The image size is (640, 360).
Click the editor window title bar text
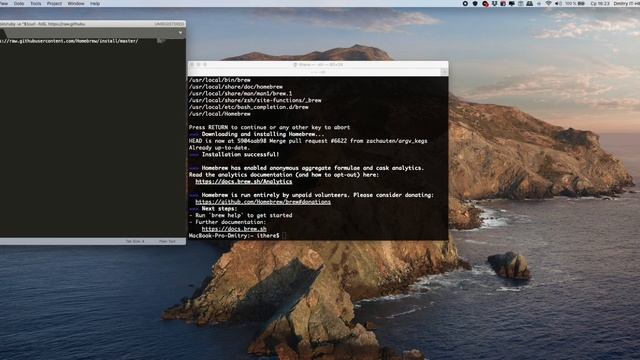[x=42, y=24]
